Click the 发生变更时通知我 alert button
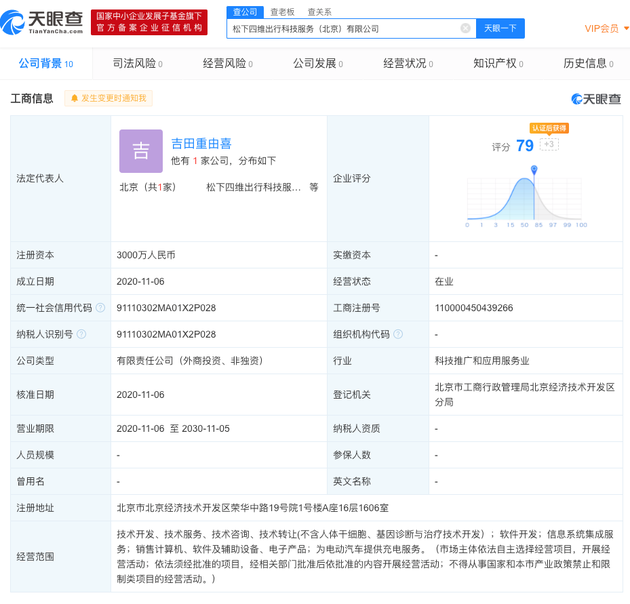Viewport: 630px width, 604px height. (x=108, y=98)
